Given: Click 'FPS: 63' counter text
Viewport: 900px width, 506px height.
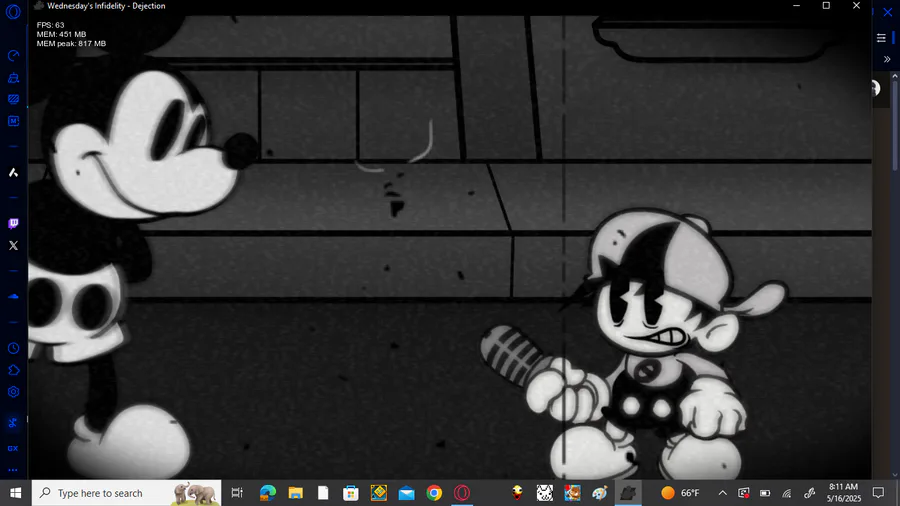Looking at the screenshot, I should 51,25.
